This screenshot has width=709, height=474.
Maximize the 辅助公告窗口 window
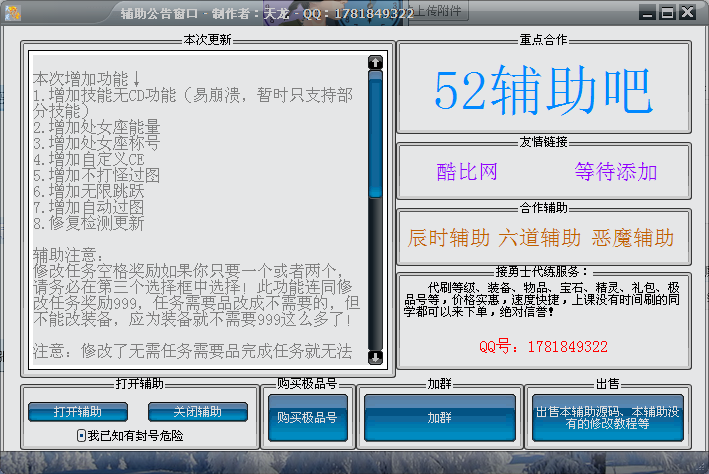(667, 13)
